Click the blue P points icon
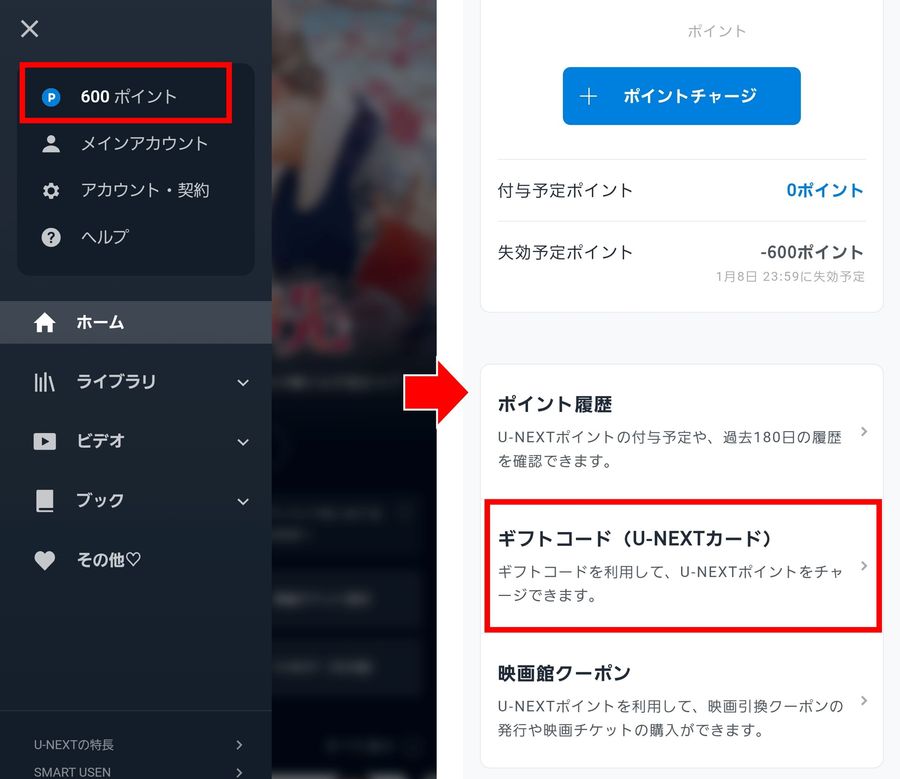900x779 pixels. (x=51, y=97)
